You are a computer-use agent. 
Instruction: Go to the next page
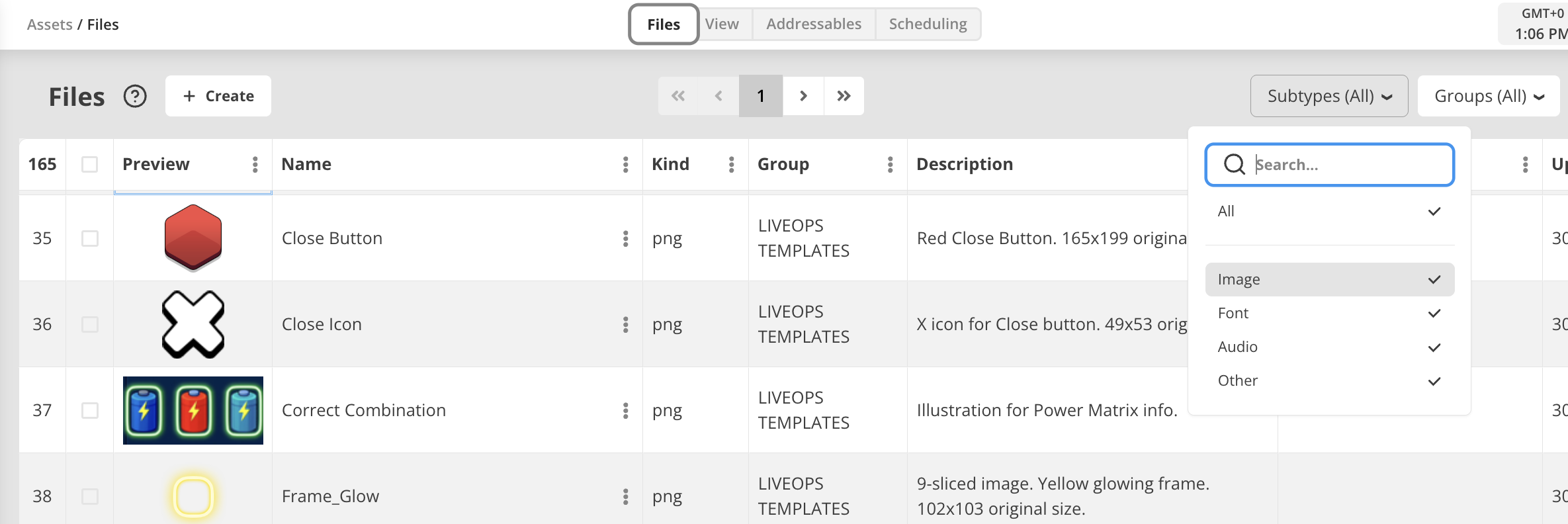[x=803, y=97]
